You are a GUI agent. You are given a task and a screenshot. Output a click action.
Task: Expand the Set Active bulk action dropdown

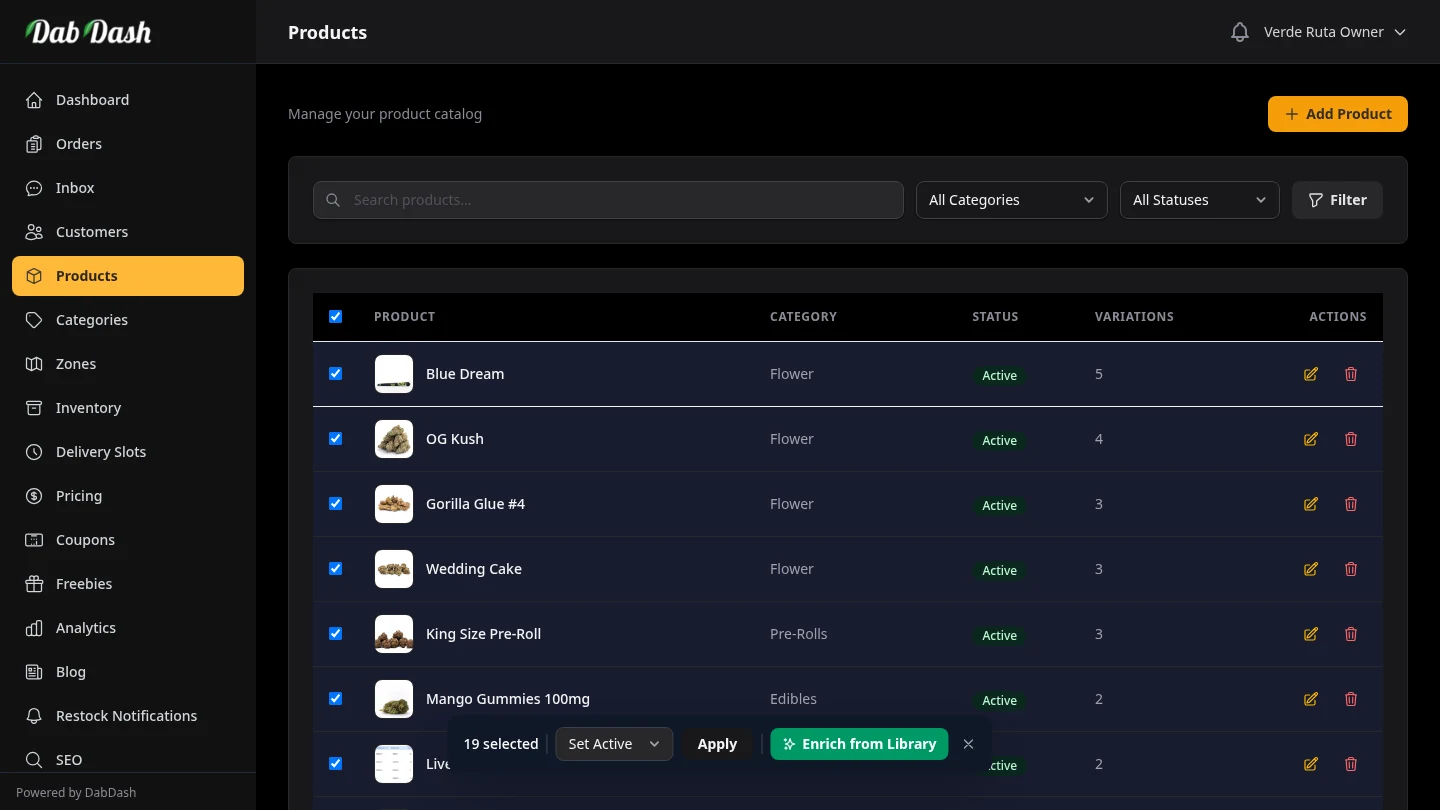click(613, 744)
